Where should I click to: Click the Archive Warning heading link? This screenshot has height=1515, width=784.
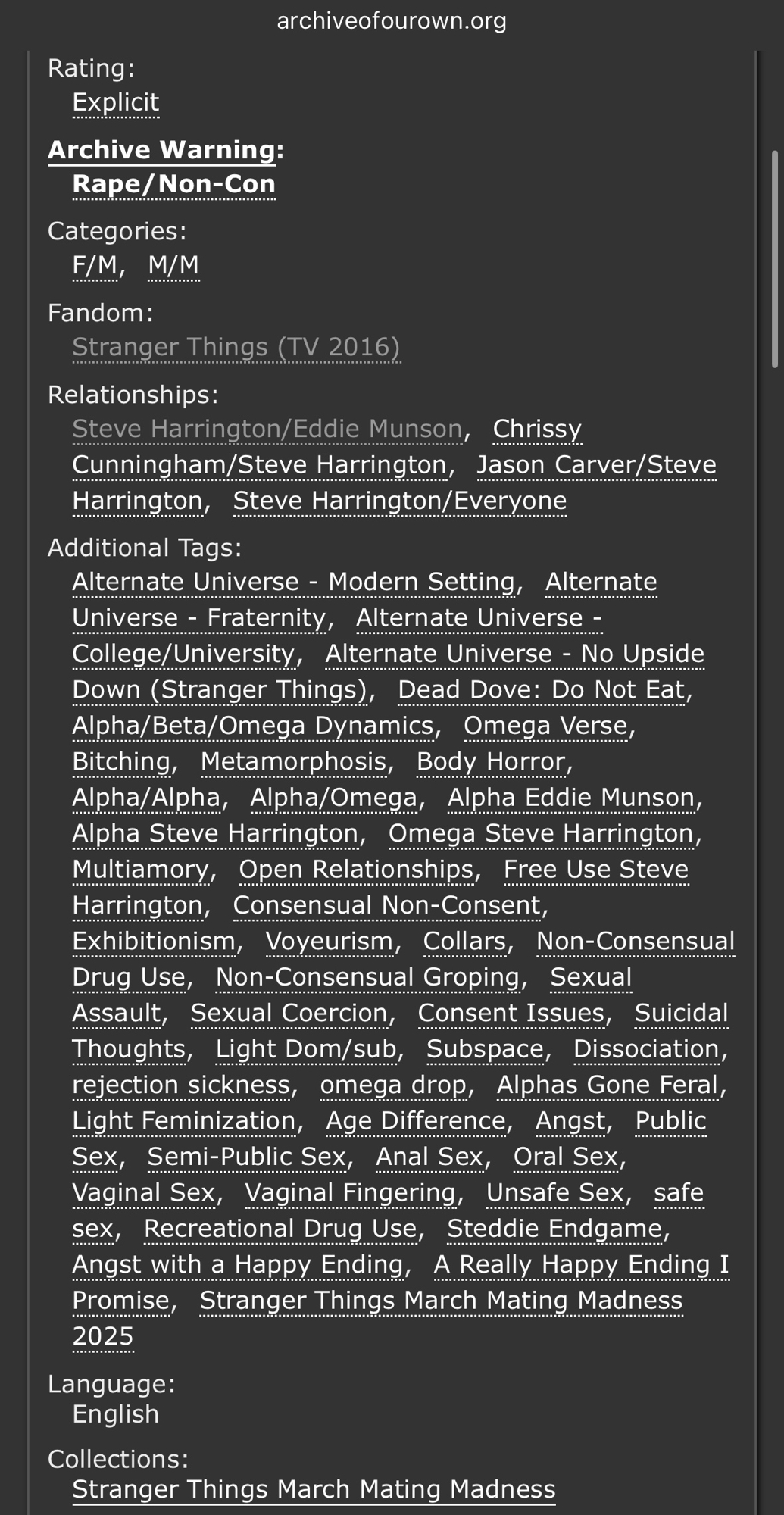[x=161, y=150]
